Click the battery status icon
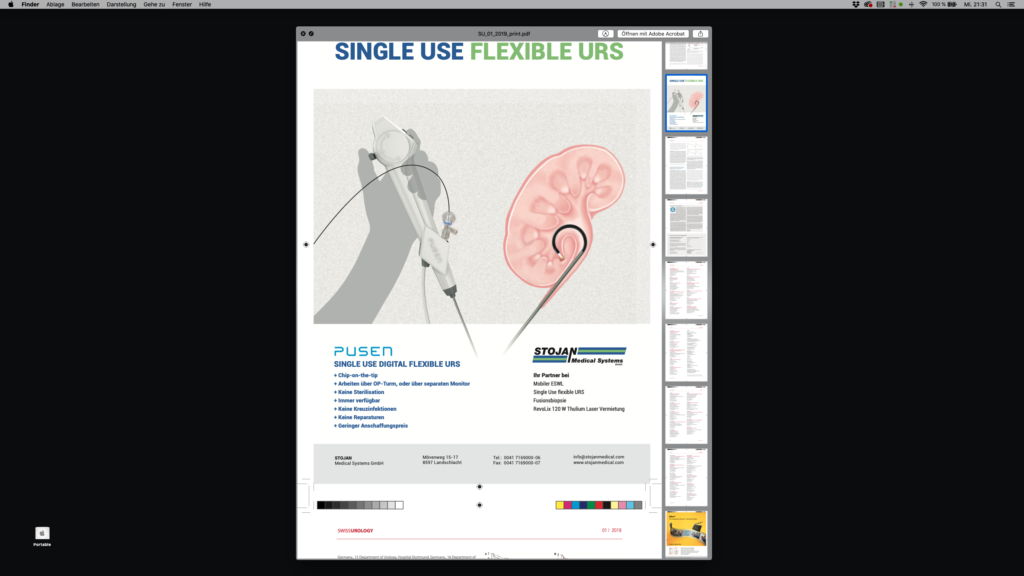The height and width of the screenshot is (576, 1024). tap(952, 5)
